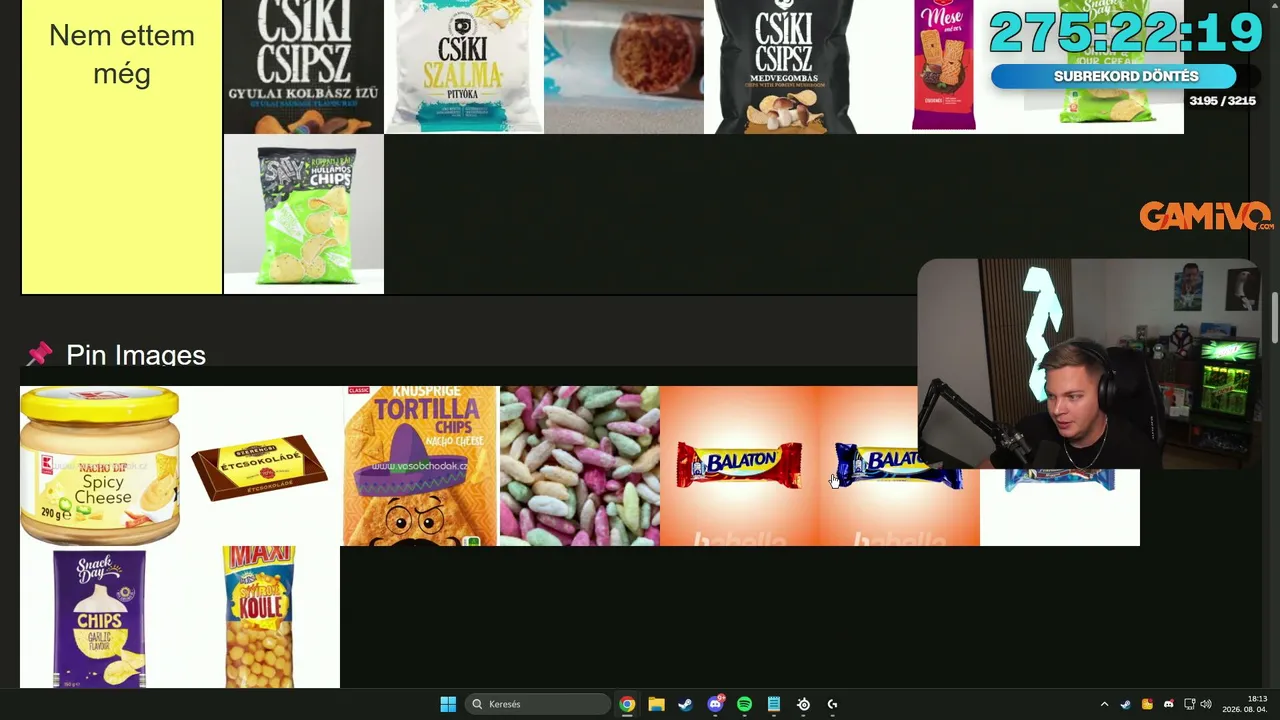Open Logitech G HUB on the taskbar
This screenshot has height=720, width=1280.
pyautogui.click(x=832, y=704)
